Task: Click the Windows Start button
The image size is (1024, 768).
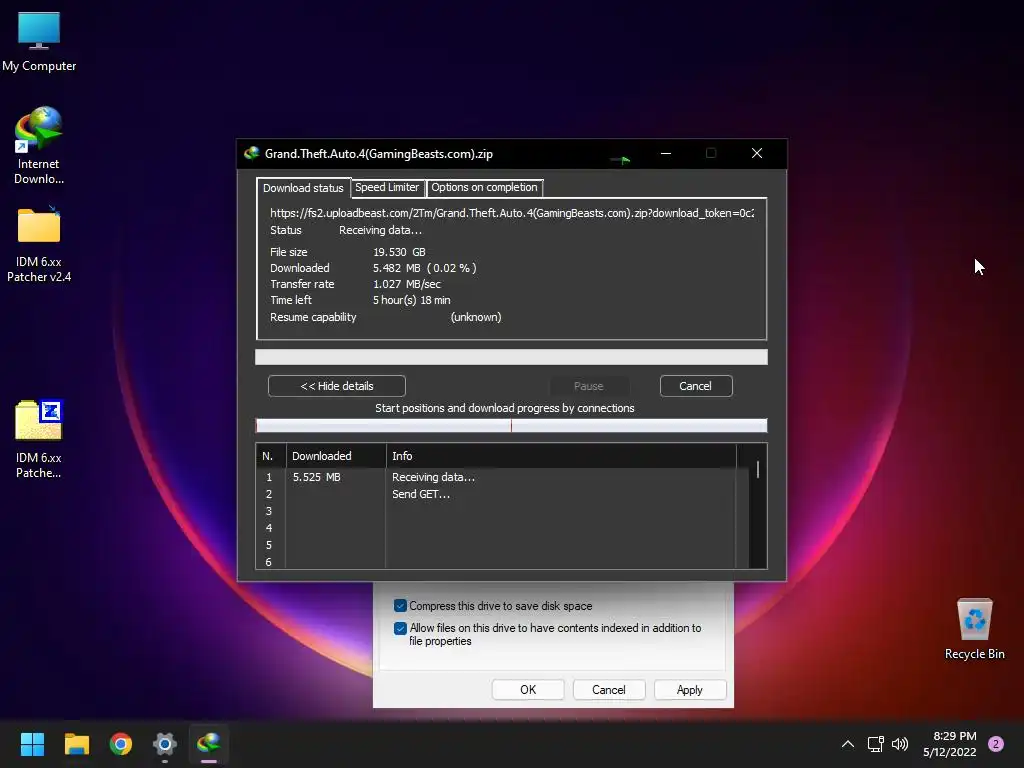Action: tap(32, 744)
